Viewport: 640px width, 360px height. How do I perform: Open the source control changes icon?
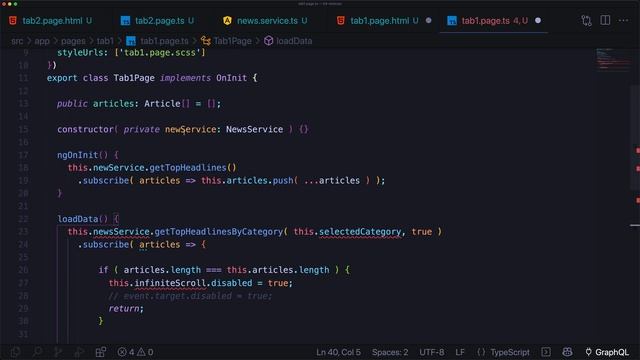(587, 20)
